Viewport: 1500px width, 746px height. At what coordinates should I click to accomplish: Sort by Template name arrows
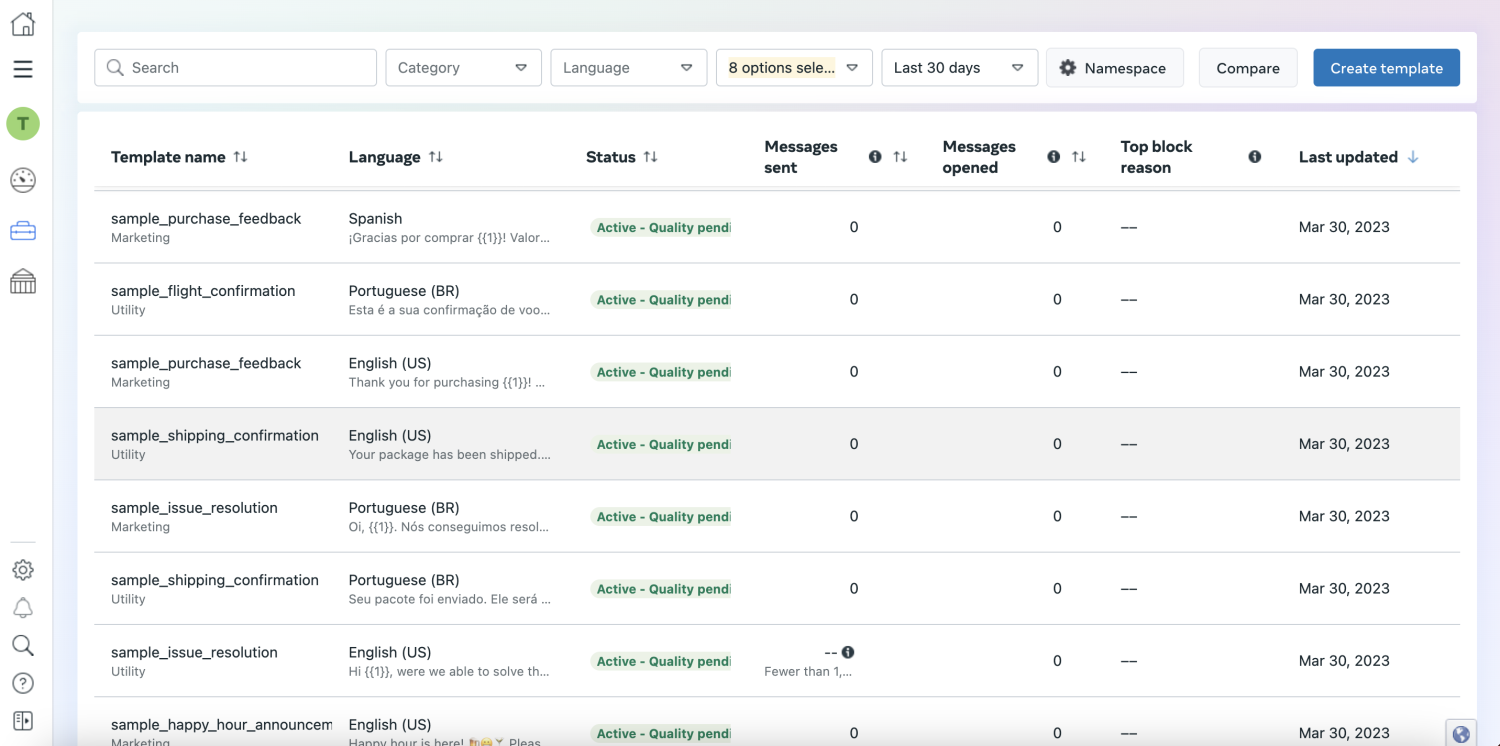click(240, 157)
